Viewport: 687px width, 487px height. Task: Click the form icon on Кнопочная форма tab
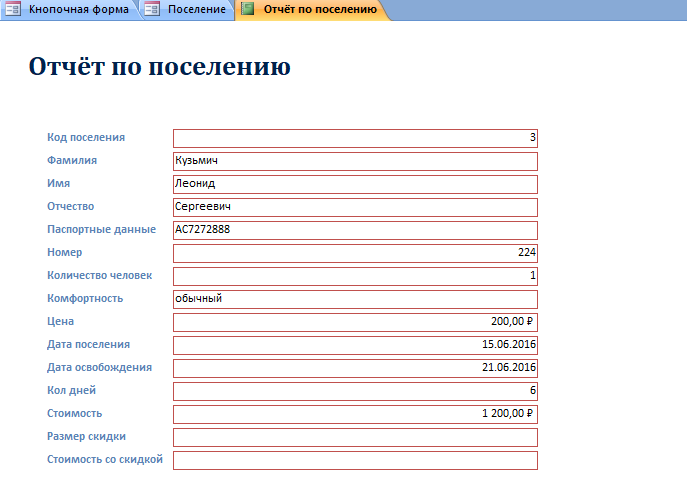(13, 9)
